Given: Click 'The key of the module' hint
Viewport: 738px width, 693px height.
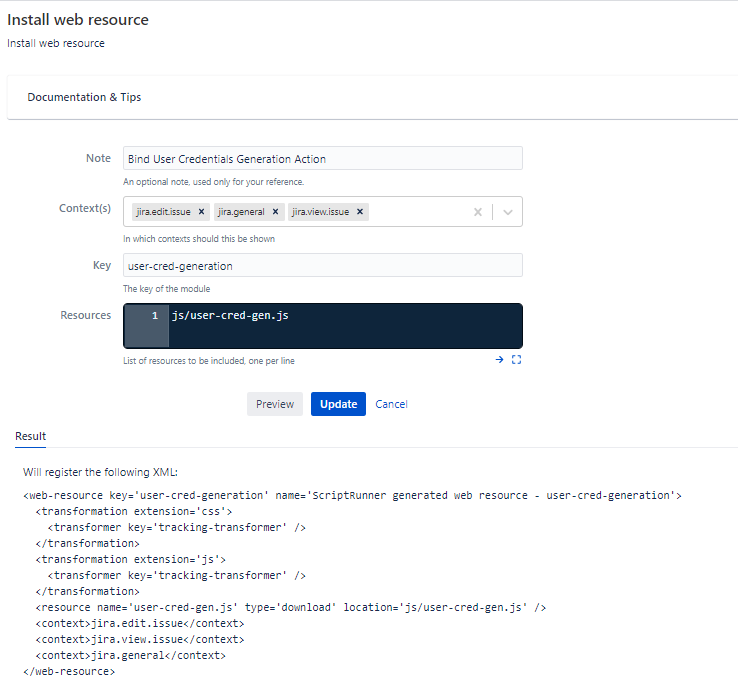Looking at the screenshot, I should [x=167, y=289].
